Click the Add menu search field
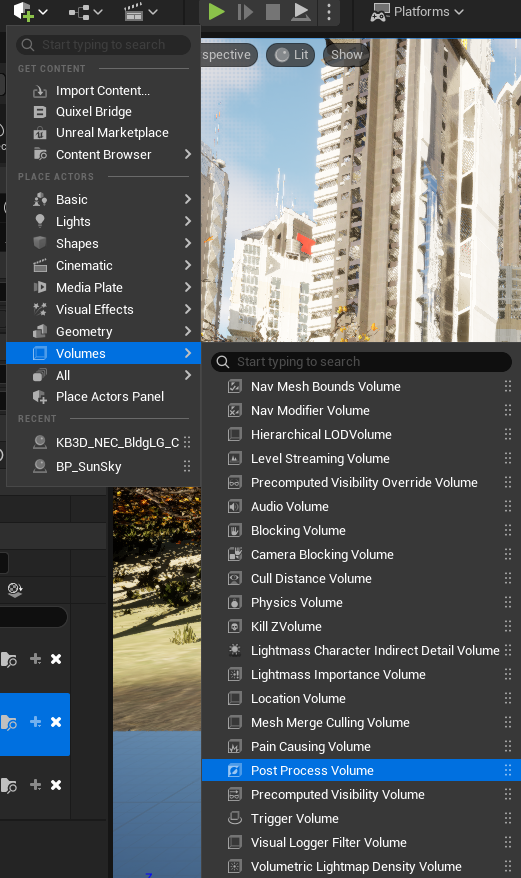Image resolution: width=521 pixels, height=878 pixels. click(x=104, y=45)
